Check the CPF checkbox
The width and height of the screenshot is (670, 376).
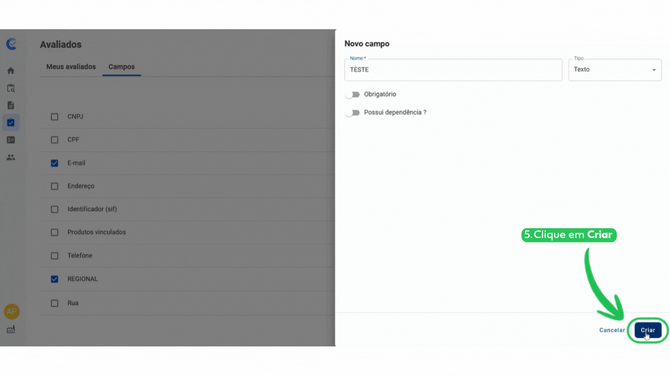pos(54,140)
